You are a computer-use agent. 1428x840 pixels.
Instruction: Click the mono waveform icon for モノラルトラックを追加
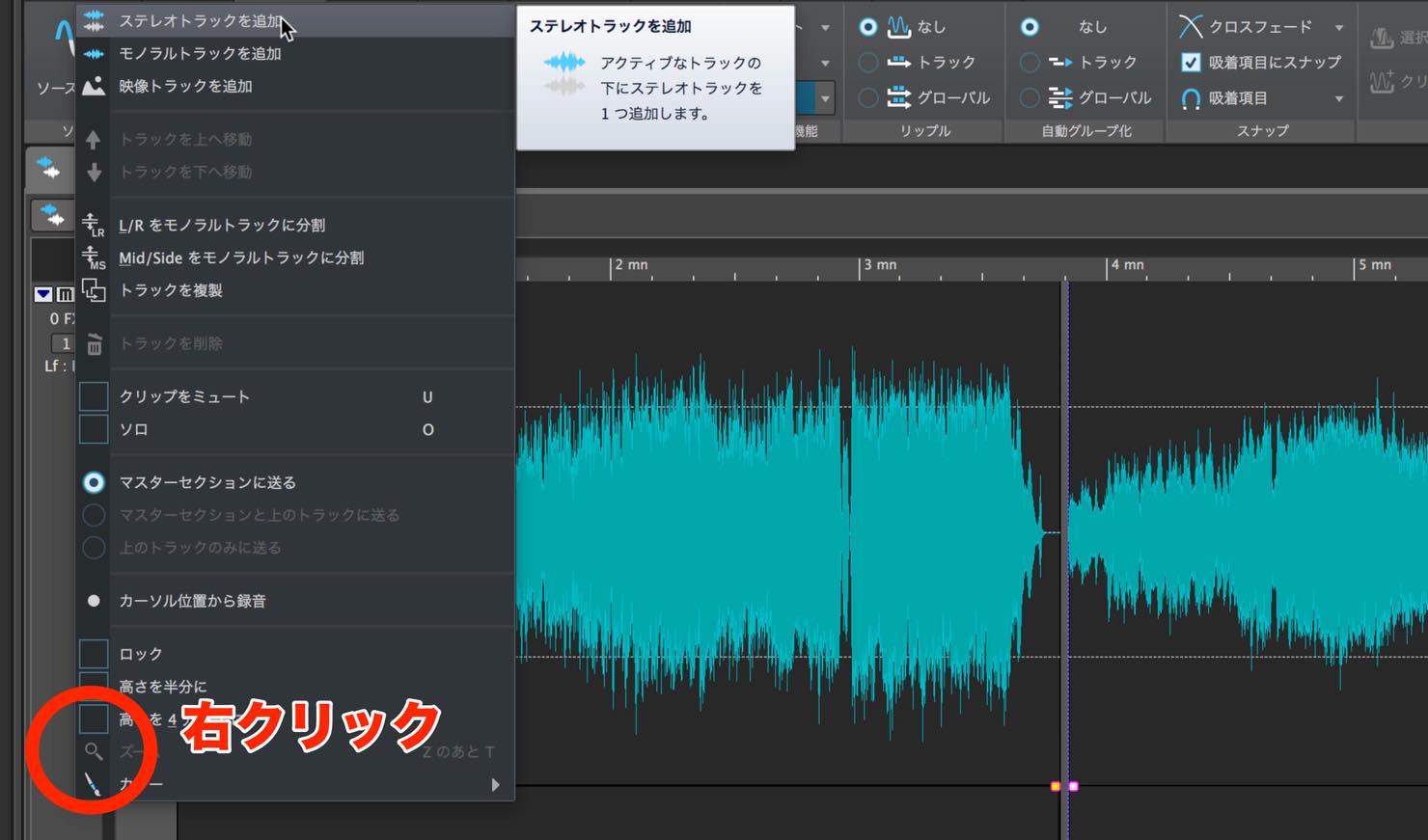(94, 54)
